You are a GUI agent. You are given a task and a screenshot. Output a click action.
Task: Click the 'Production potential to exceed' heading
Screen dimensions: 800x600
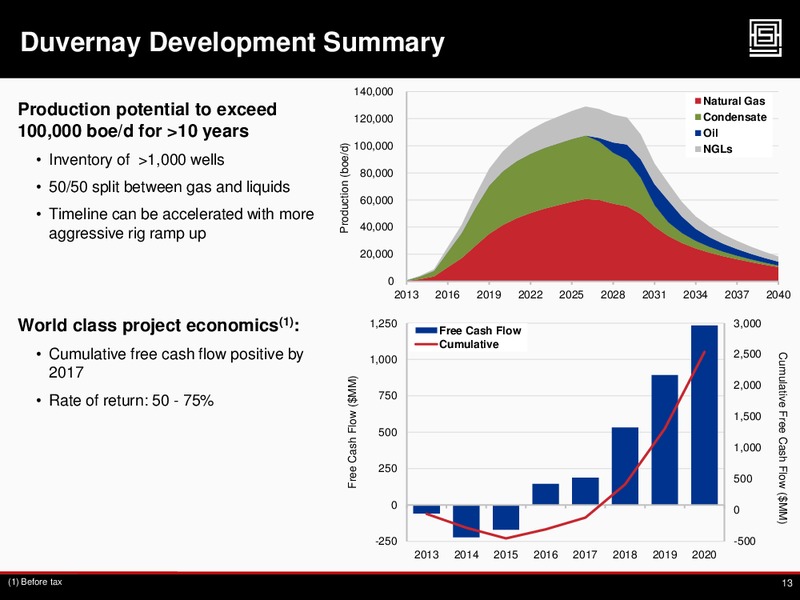click(147, 120)
